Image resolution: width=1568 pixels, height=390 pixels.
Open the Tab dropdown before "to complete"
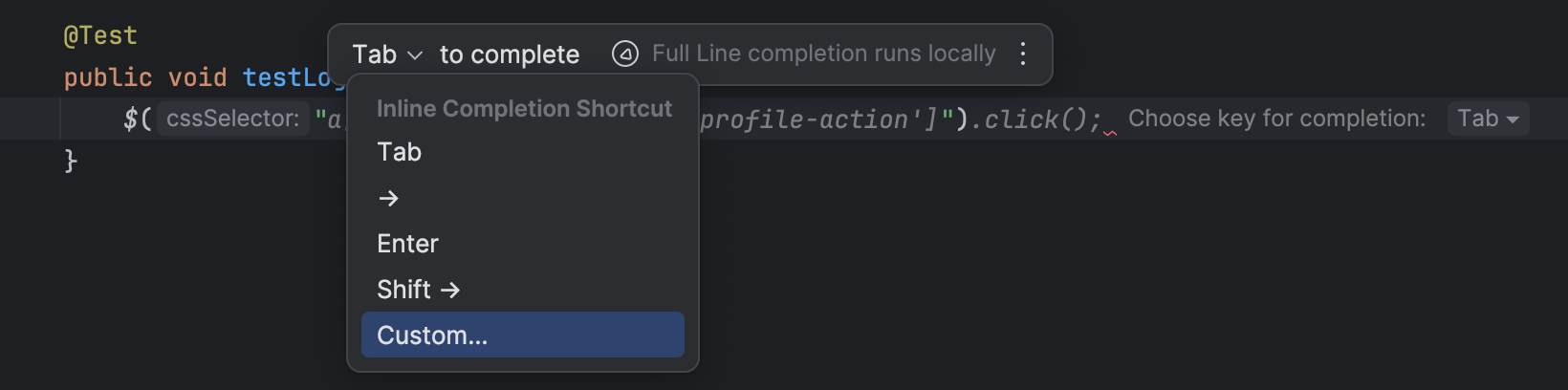(386, 54)
